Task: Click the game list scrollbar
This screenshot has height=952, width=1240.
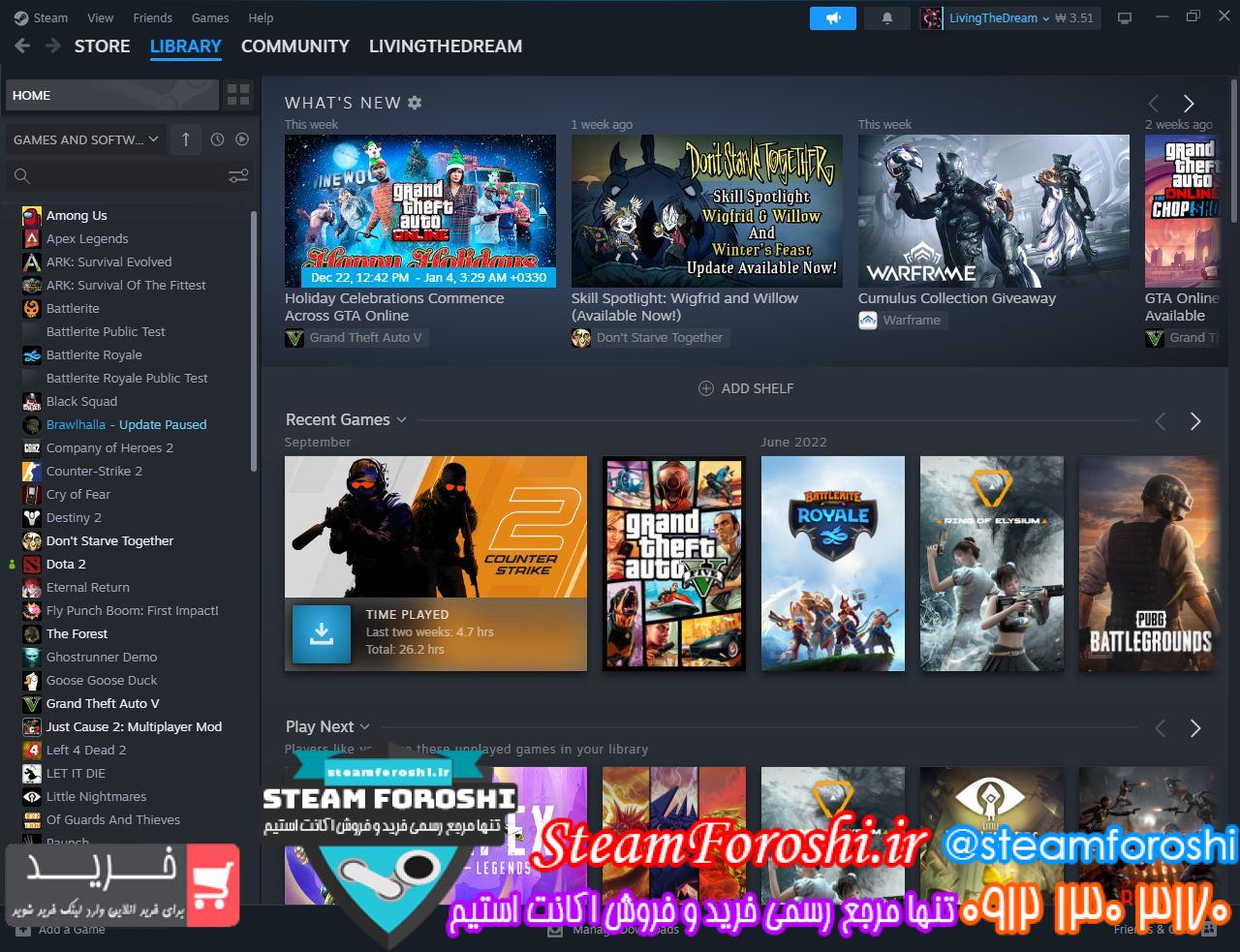Action: pyautogui.click(x=254, y=339)
